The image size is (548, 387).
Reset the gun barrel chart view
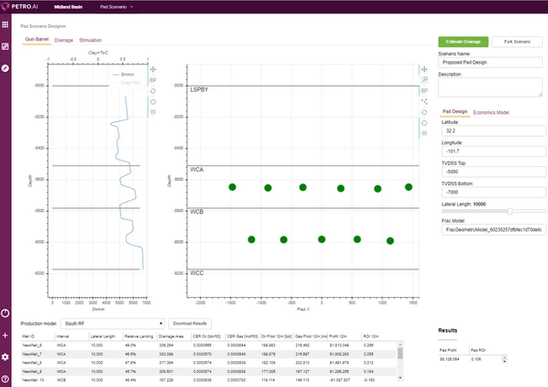pyautogui.click(x=424, y=112)
